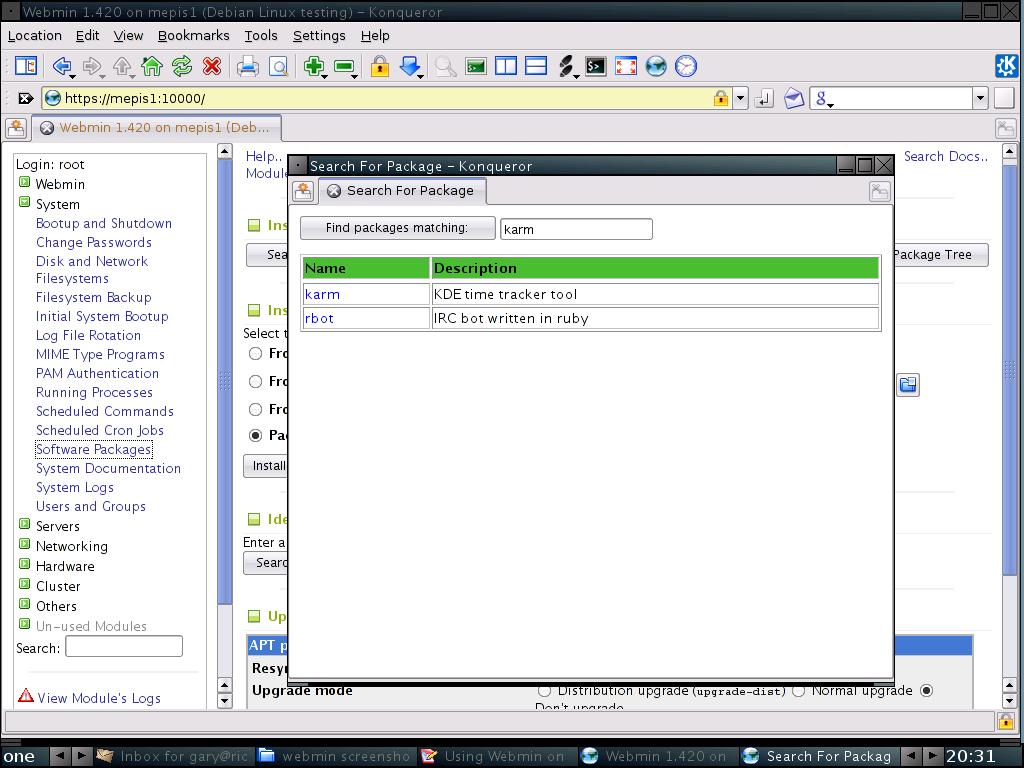Select the second 'From' radio option
Image resolution: width=1024 pixels, height=768 pixels.
pyautogui.click(x=255, y=381)
